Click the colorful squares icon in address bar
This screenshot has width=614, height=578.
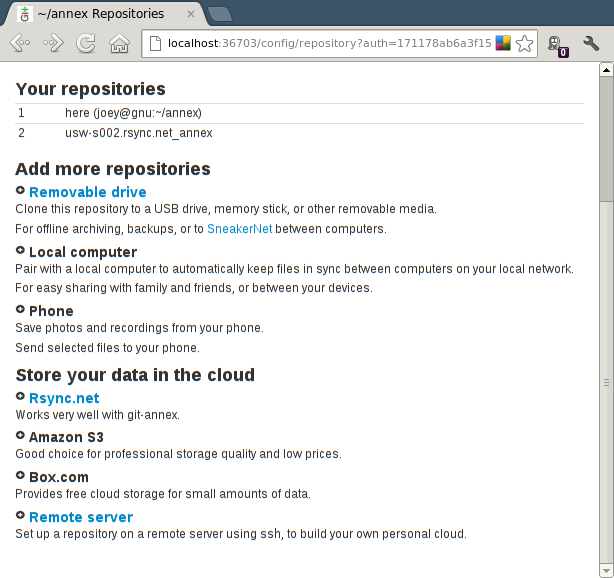click(x=503, y=43)
